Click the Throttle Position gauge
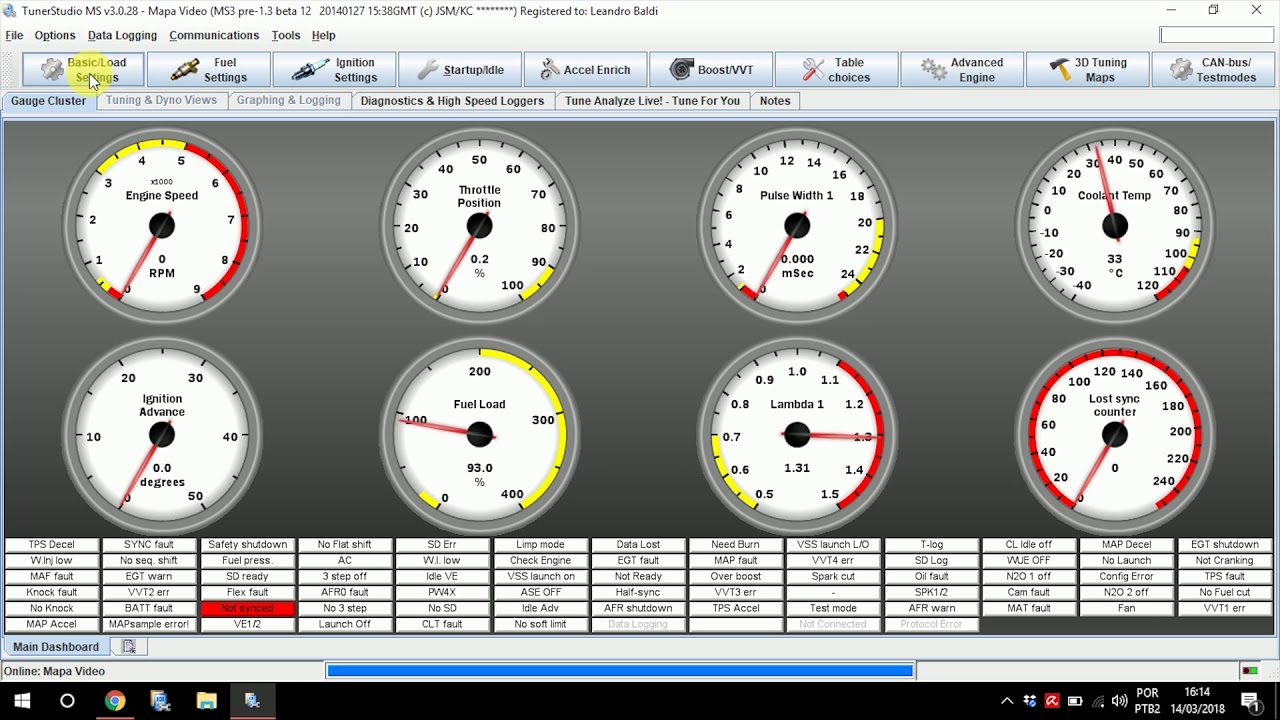1280x720 pixels. [479, 225]
